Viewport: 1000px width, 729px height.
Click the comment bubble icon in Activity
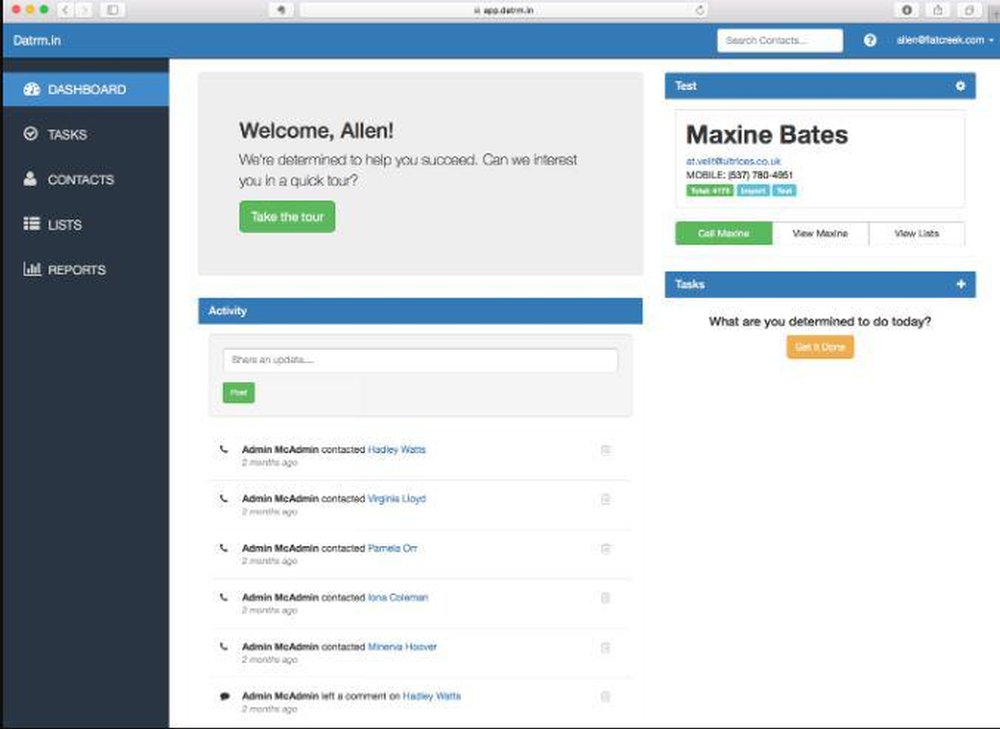[x=224, y=696]
